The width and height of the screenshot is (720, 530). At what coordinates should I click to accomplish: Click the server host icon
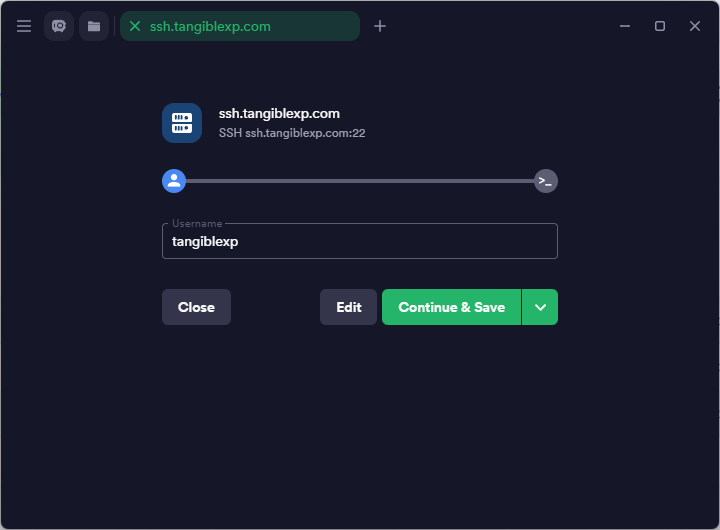click(182, 123)
